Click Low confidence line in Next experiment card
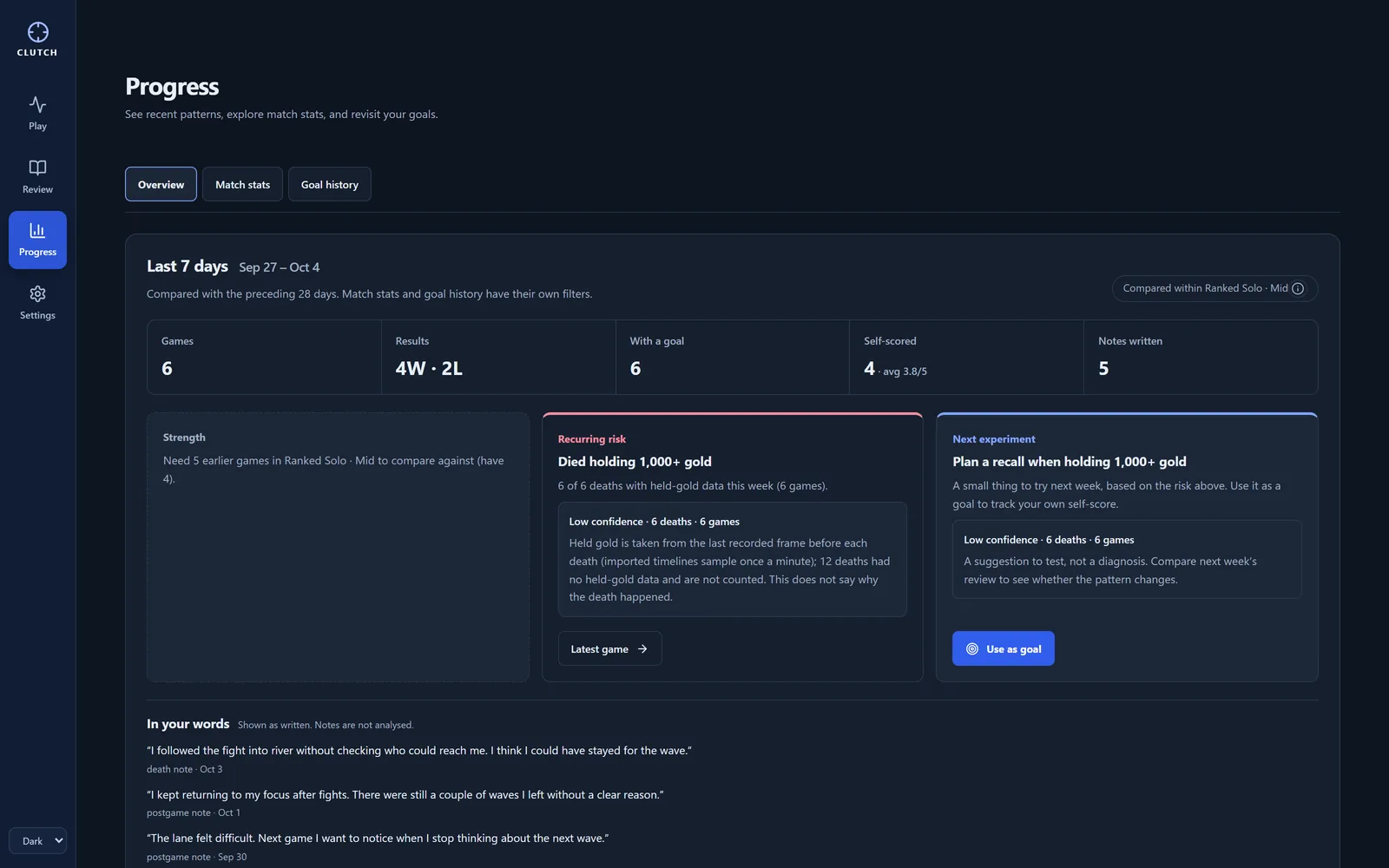The width and height of the screenshot is (1389, 868). 1049,540
